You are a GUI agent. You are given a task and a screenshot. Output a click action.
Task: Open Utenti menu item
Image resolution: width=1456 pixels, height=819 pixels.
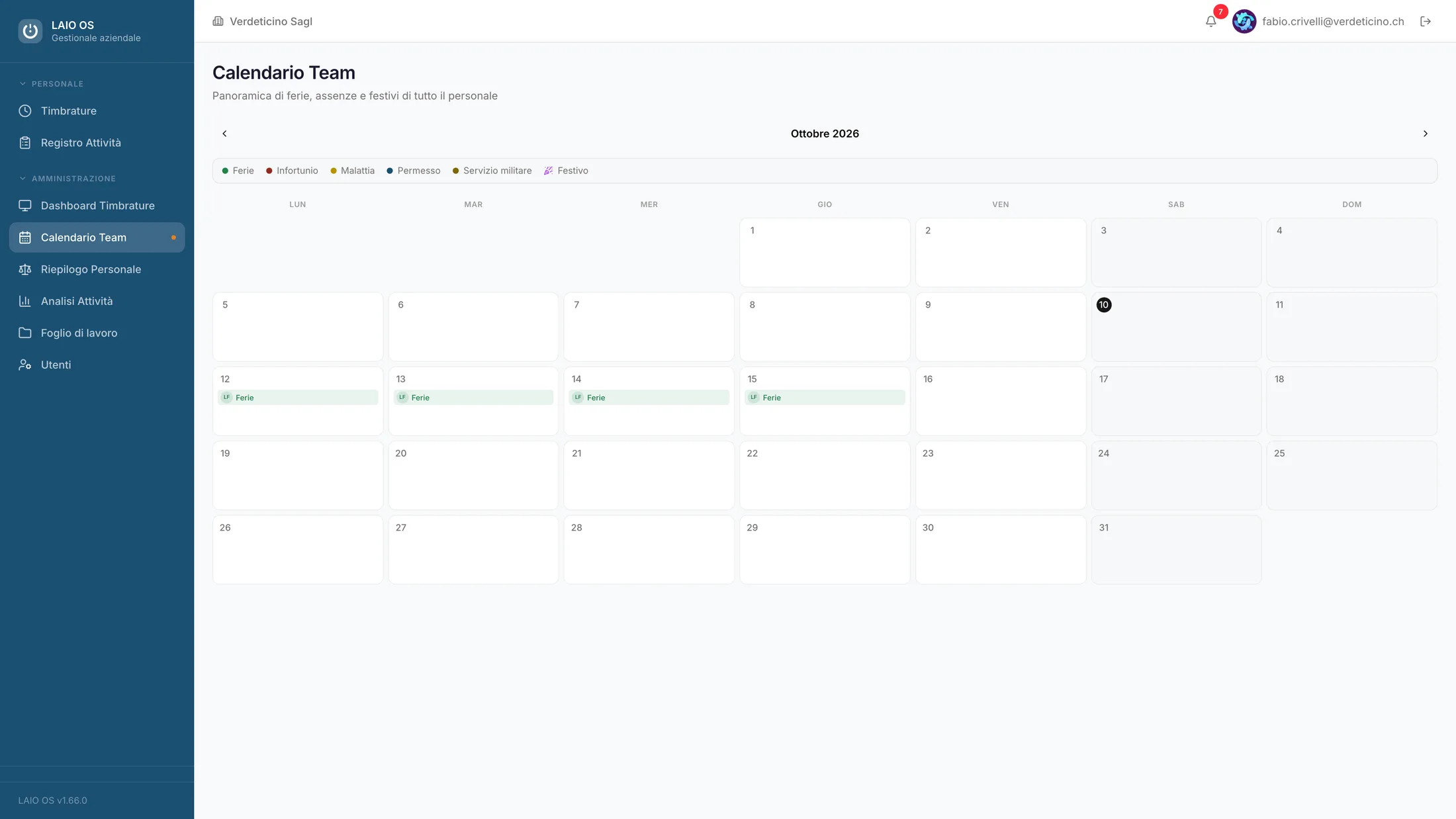coord(97,365)
